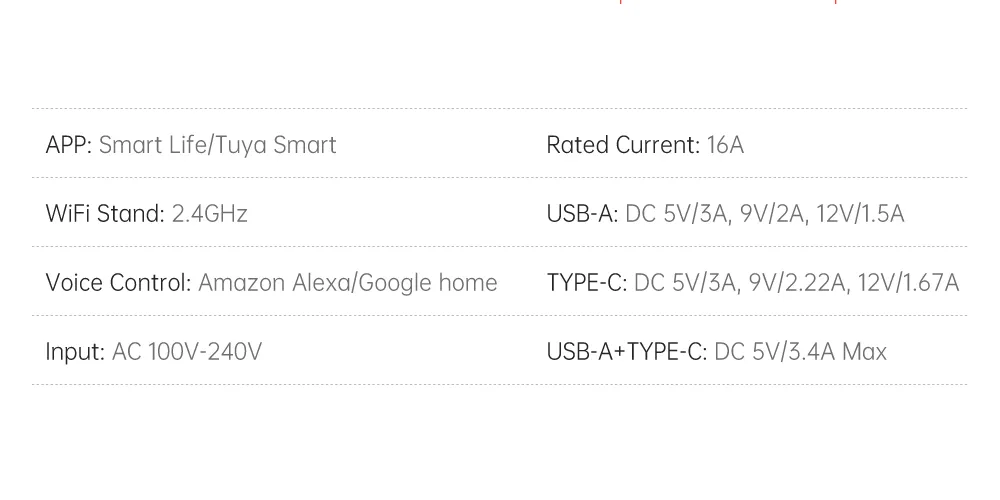
Task: Select the 16A rated current value
Action: coord(725,145)
